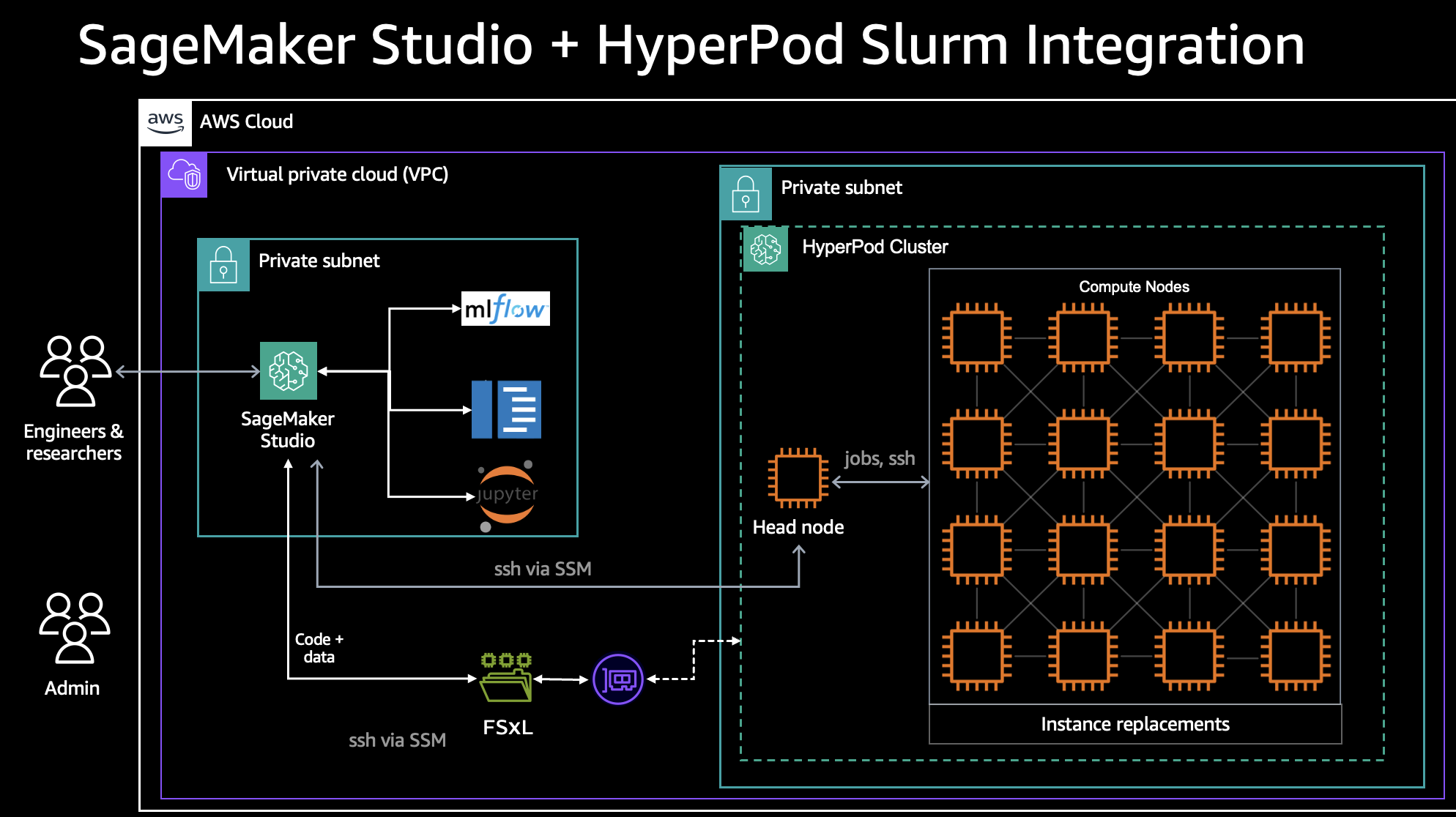
Task: Click the VPC cloud shield icon
Action: pyautogui.click(x=184, y=175)
